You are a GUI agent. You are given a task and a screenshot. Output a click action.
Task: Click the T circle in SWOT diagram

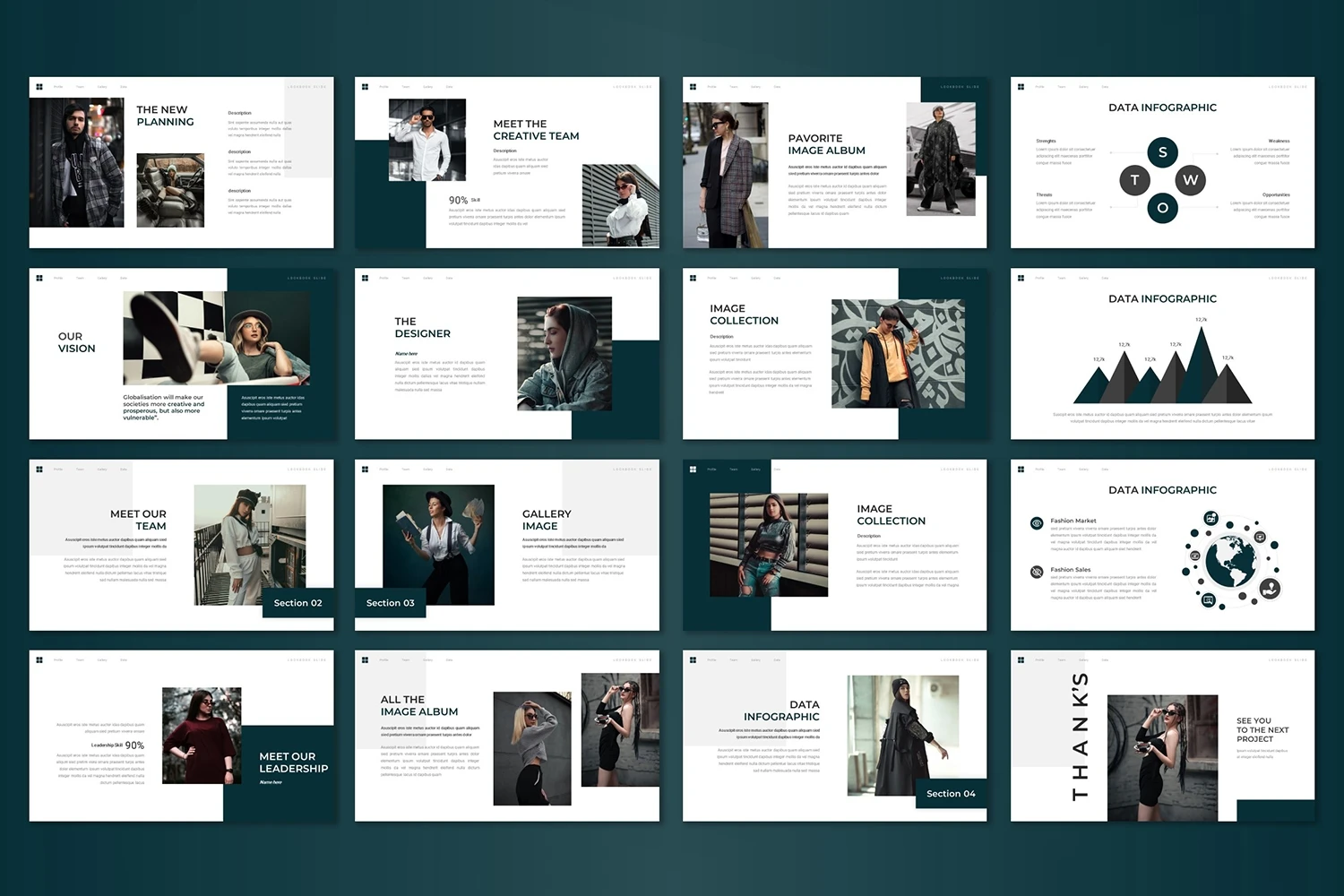point(1134,180)
